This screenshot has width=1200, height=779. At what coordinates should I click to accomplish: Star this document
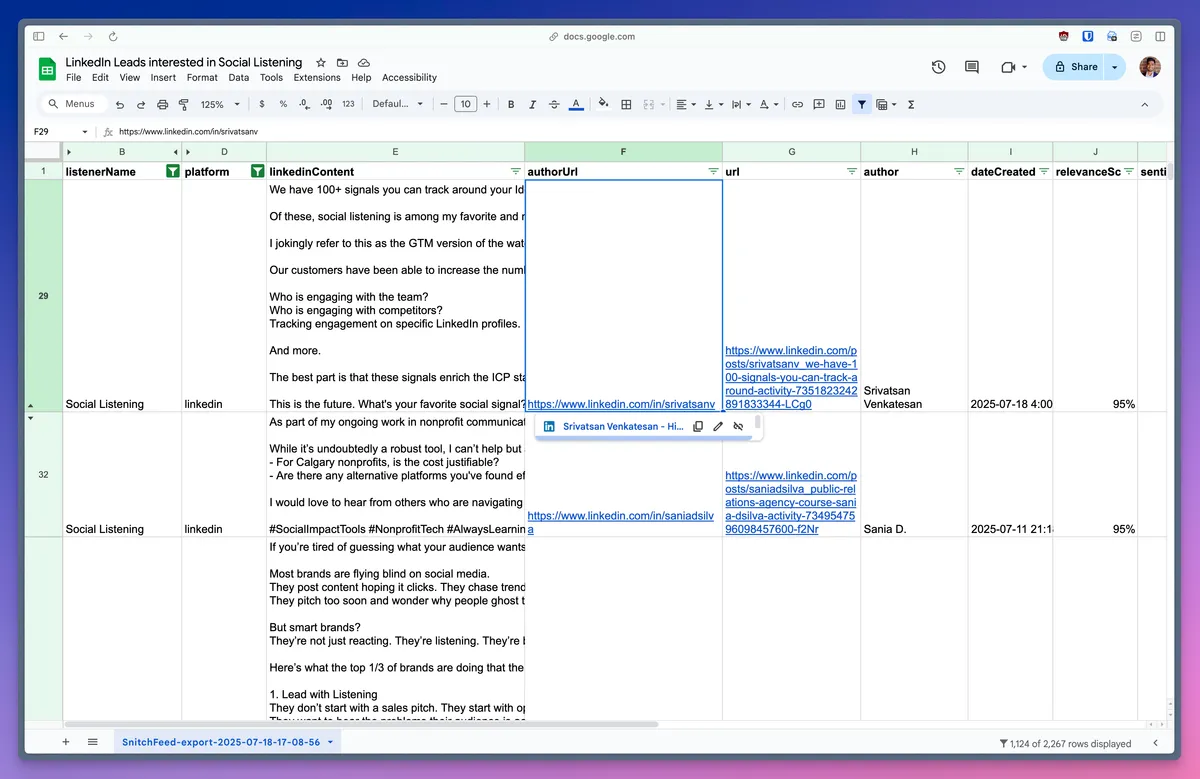pos(320,62)
